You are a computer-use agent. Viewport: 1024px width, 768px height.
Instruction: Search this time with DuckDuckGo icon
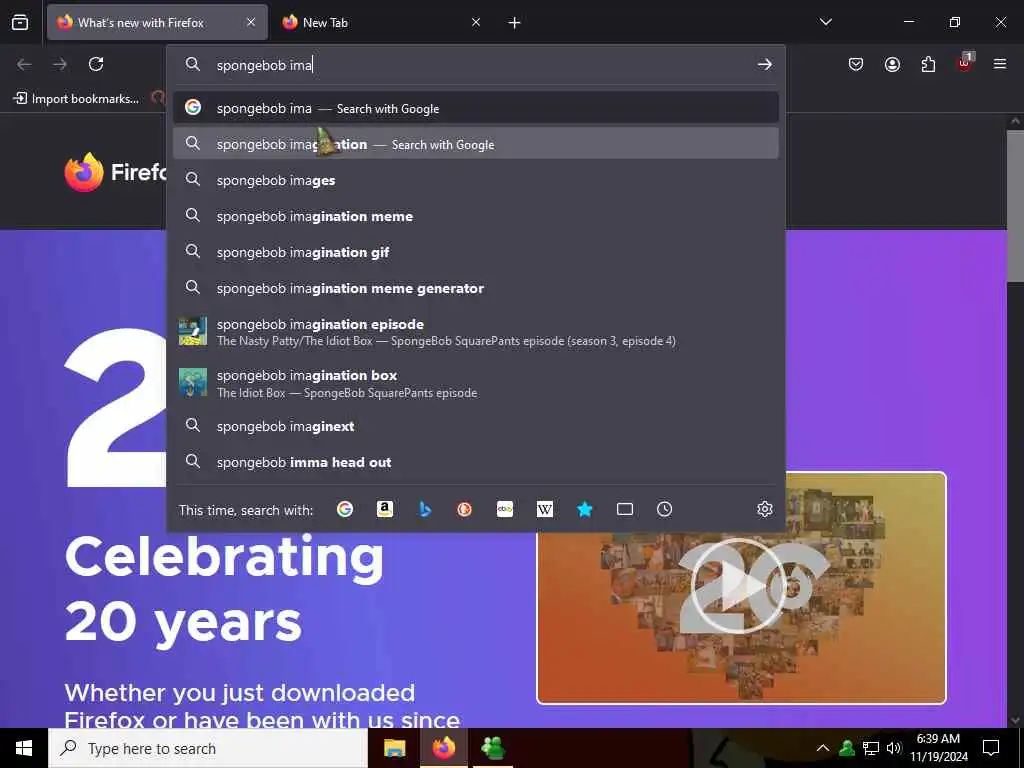pos(464,509)
